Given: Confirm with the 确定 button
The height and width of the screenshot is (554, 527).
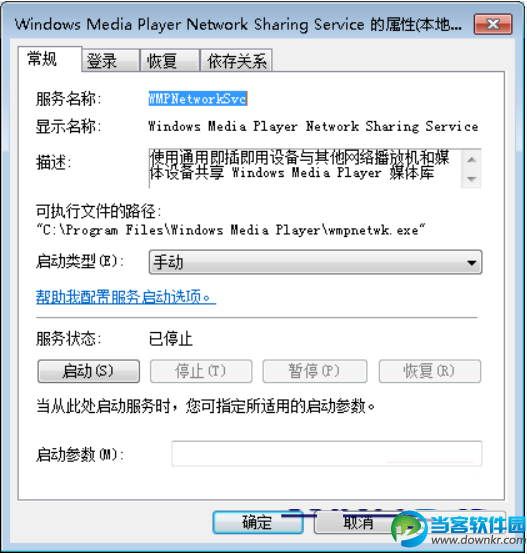Looking at the screenshot, I should tap(258, 522).
